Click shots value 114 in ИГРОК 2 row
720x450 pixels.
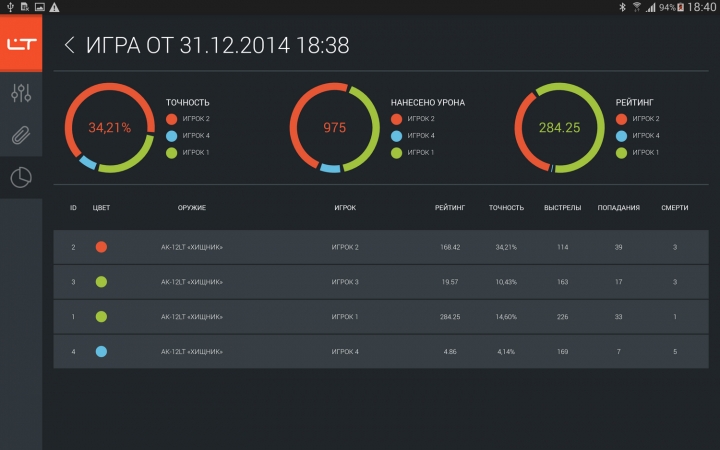point(562,247)
